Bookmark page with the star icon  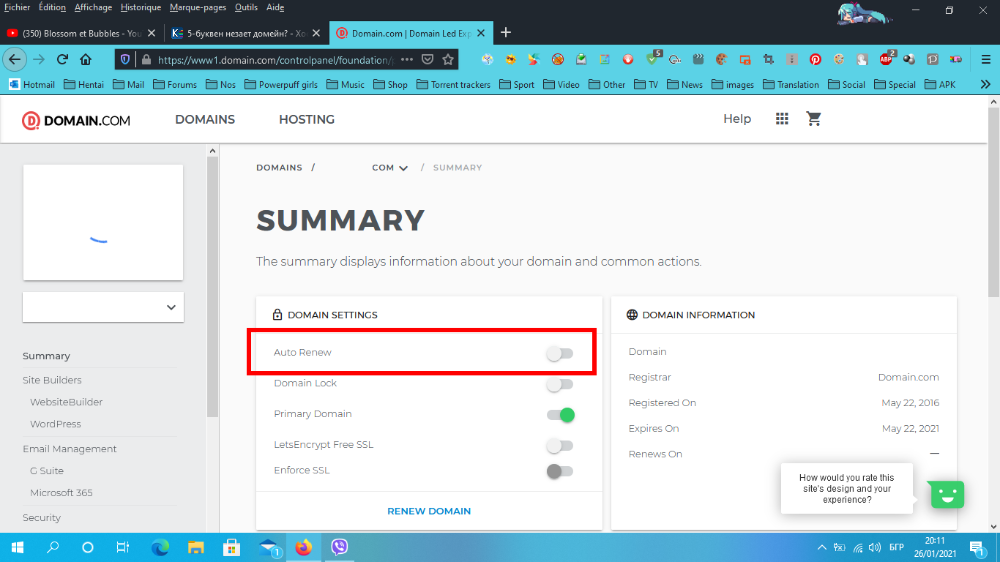click(448, 59)
